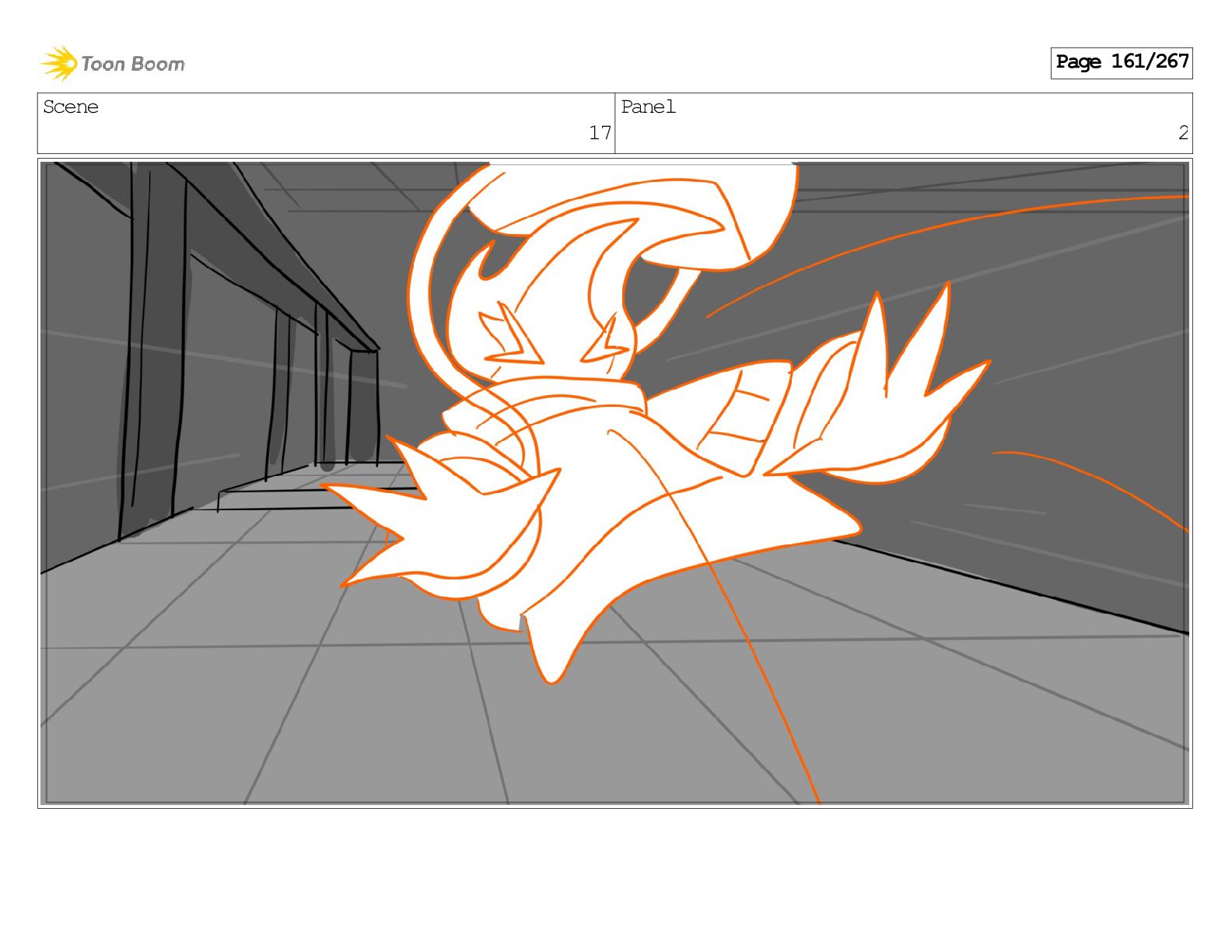Click the Toon Boom starburst logo icon

59,63
